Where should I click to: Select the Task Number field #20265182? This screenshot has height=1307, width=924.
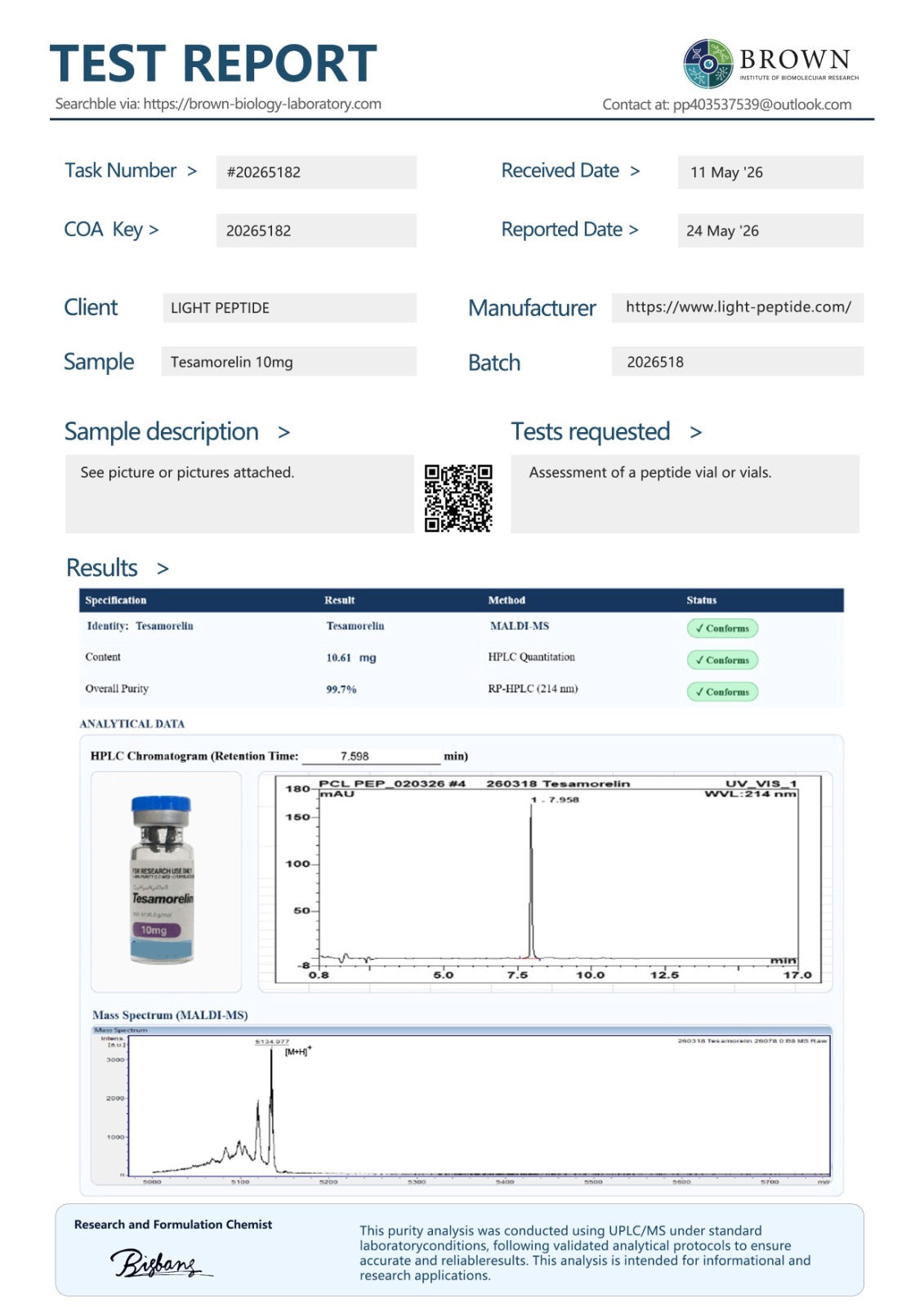point(316,172)
